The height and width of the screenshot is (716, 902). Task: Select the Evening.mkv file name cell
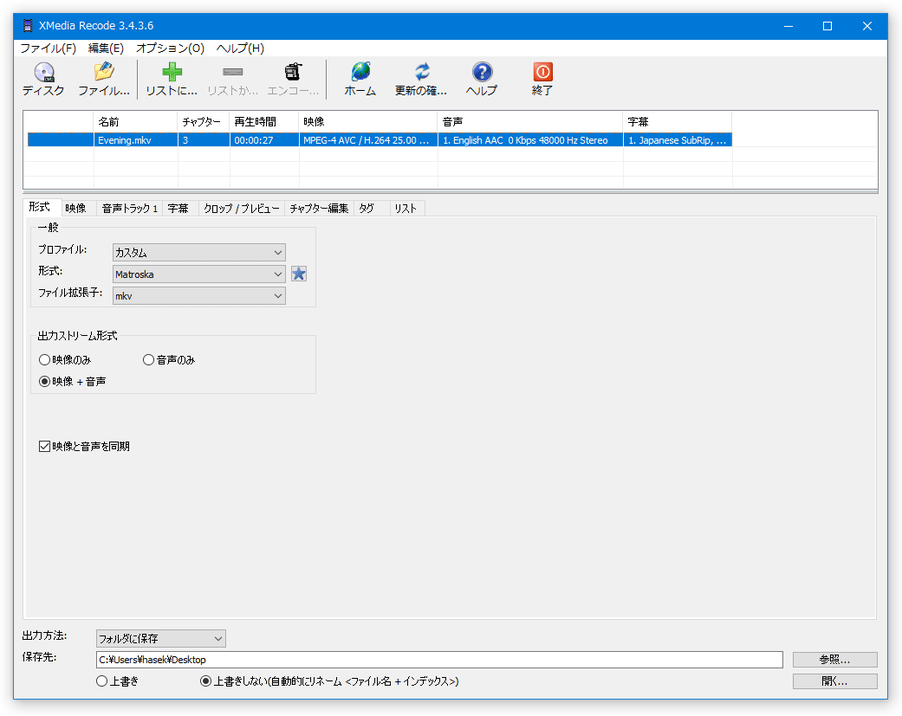(135, 140)
